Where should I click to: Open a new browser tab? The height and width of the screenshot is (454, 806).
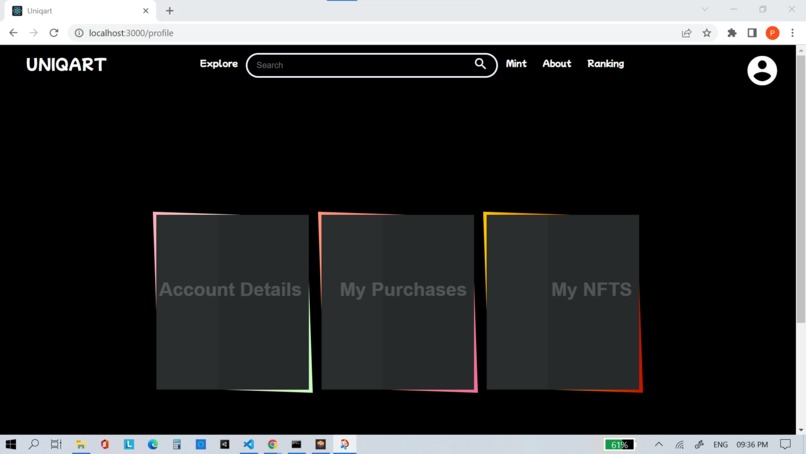coord(170,11)
